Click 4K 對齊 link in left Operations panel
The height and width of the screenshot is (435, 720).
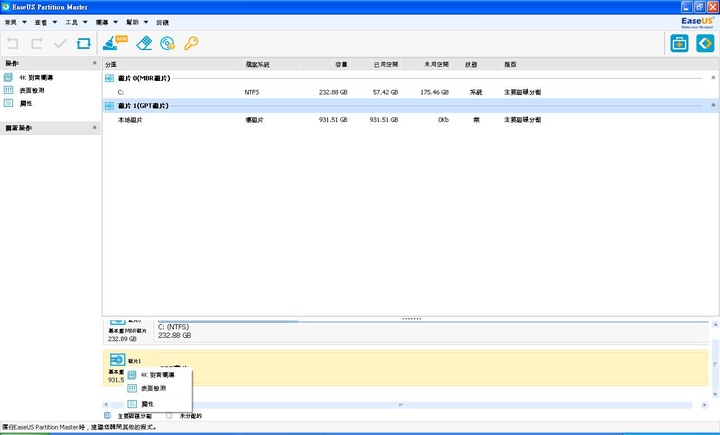[x=36, y=77]
